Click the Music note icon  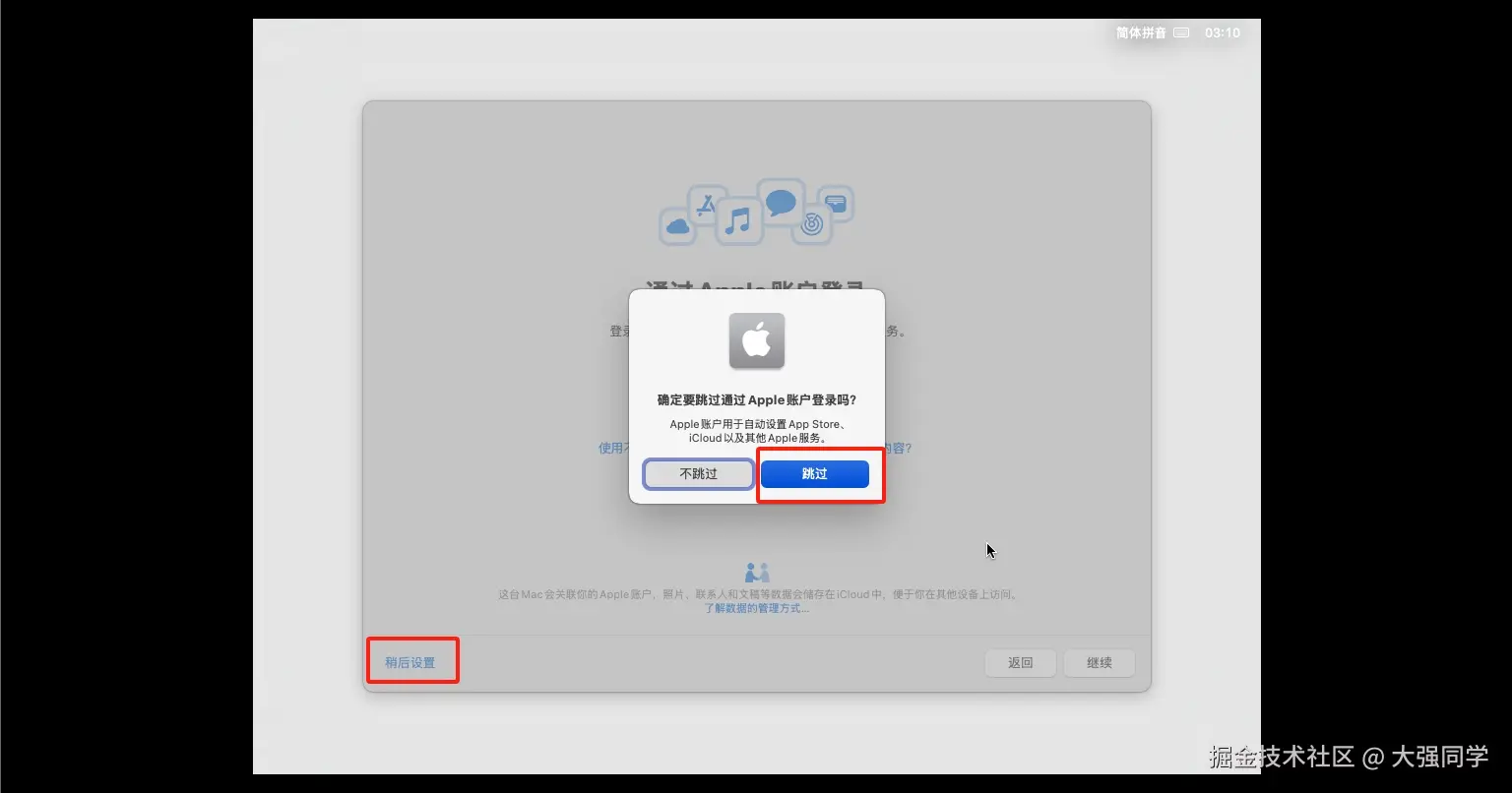(738, 220)
